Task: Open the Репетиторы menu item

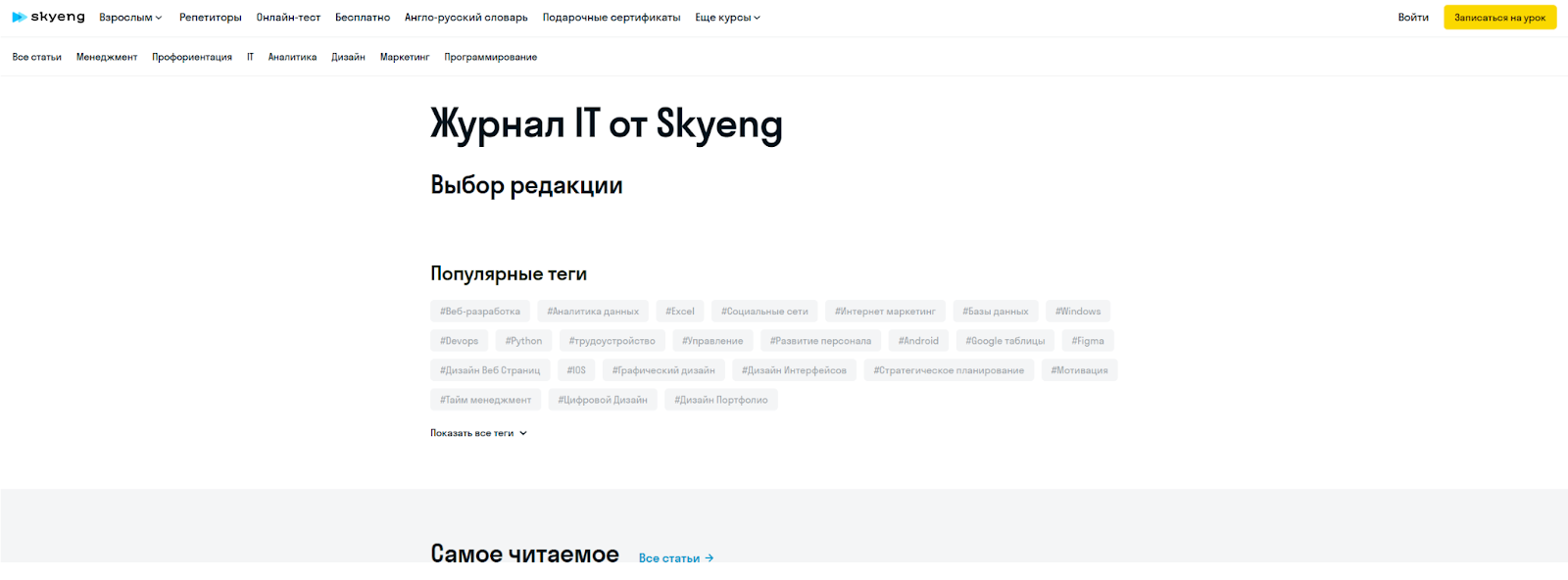Action: point(210,18)
